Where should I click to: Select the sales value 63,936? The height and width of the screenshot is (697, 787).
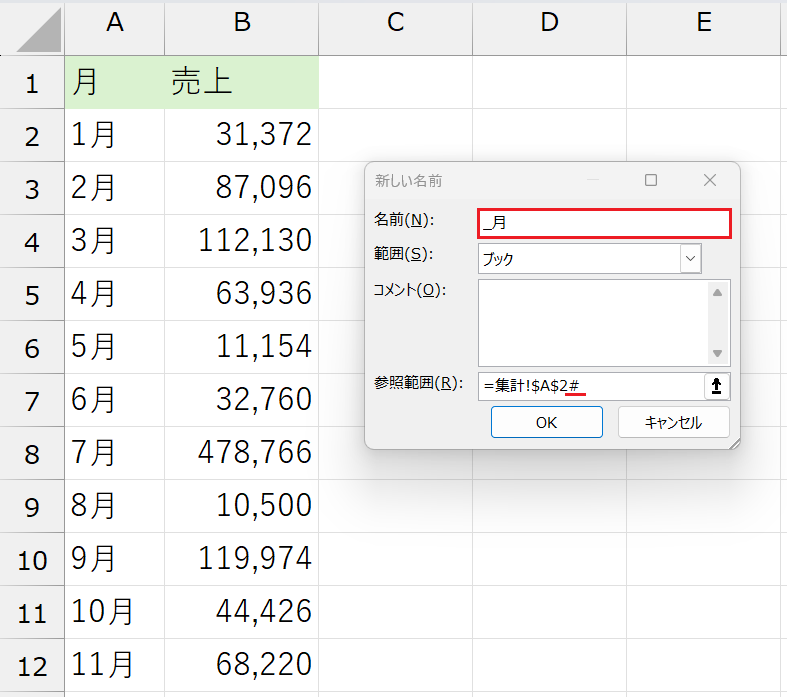tap(241, 295)
